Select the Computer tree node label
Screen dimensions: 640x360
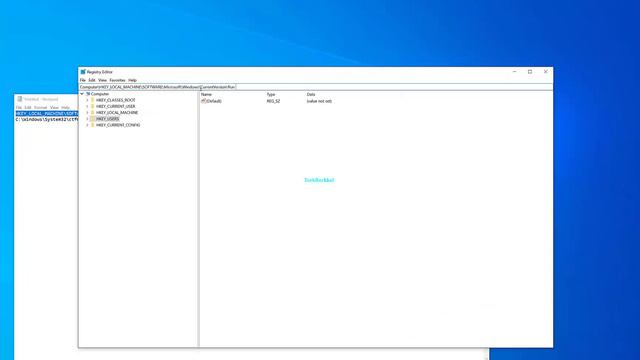tap(100, 94)
